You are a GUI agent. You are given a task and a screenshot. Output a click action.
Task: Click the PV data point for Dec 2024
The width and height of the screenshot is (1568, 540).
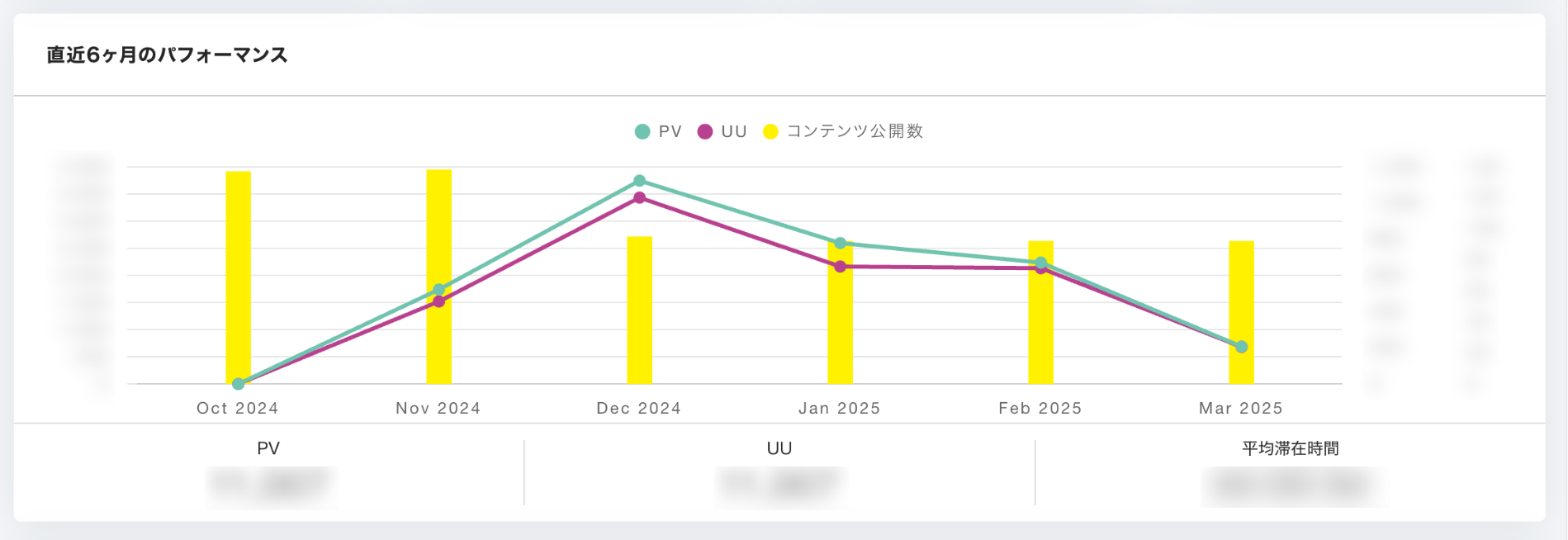[x=640, y=181]
